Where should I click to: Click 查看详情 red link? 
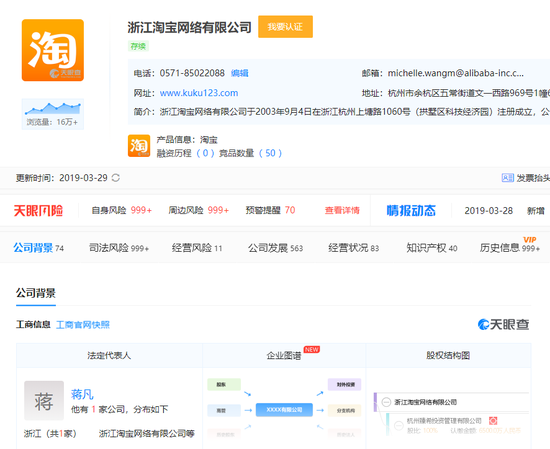click(342, 210)
